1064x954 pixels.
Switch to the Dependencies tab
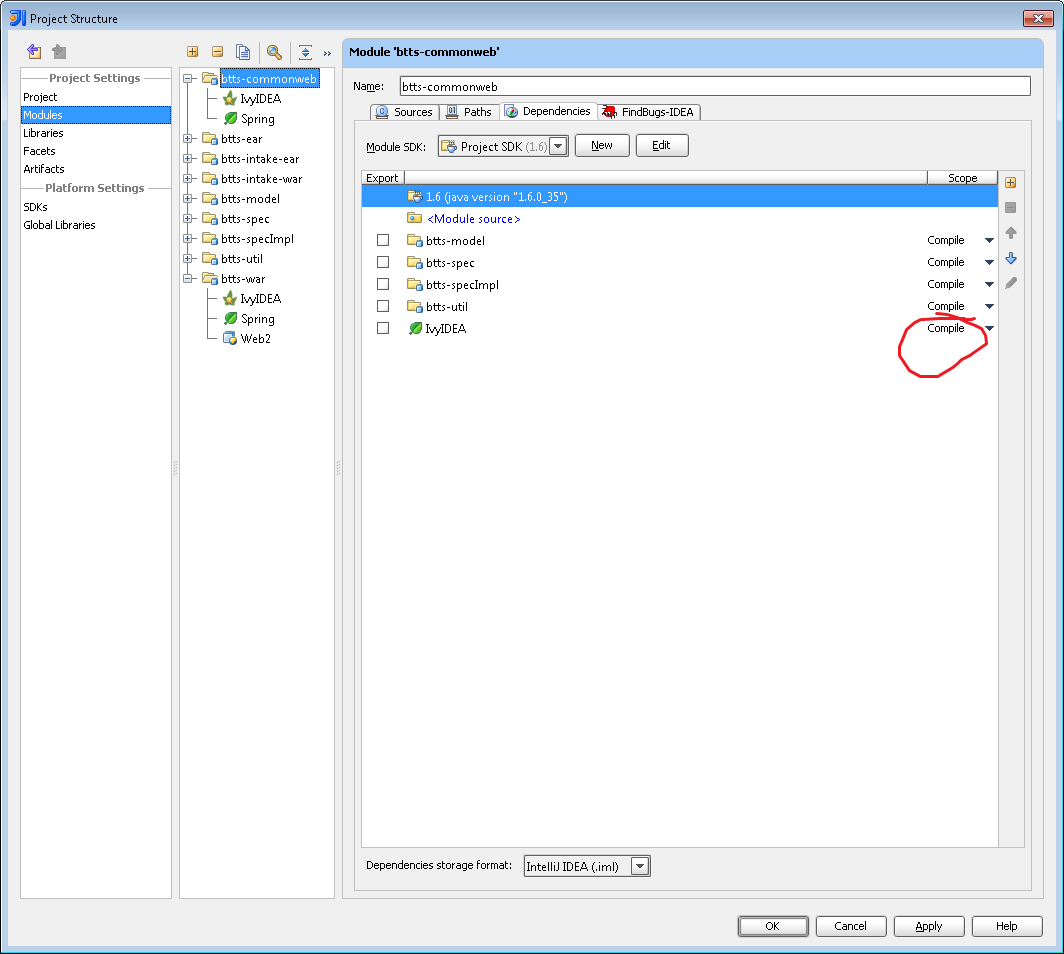click(548, 111)
